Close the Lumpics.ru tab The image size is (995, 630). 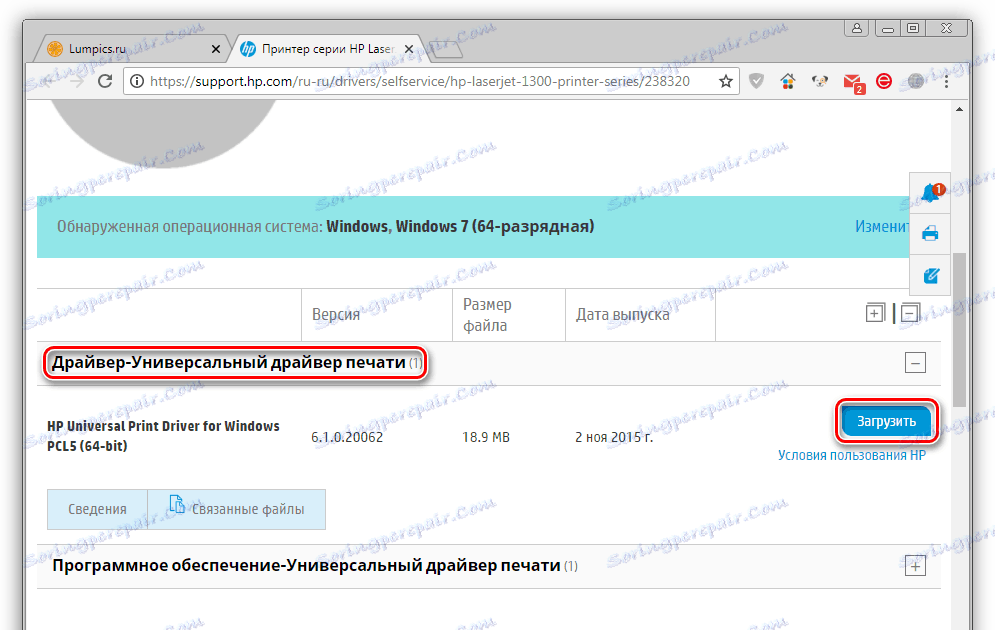point(216,49)
